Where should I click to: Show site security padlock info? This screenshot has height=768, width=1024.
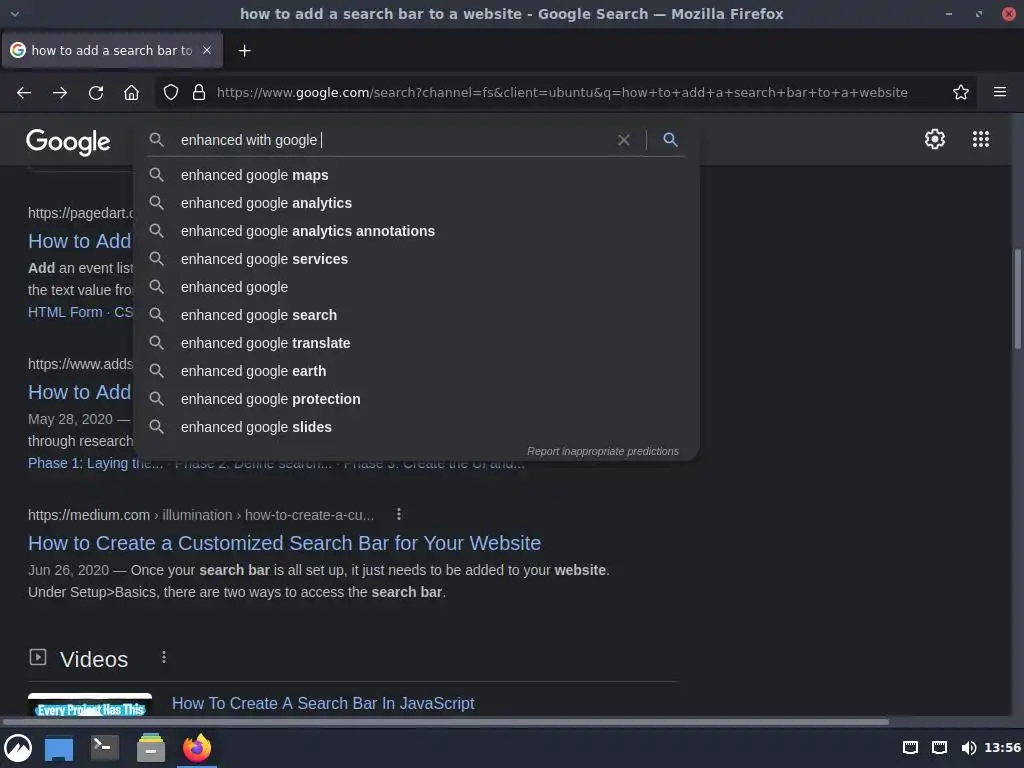[199, 93]
